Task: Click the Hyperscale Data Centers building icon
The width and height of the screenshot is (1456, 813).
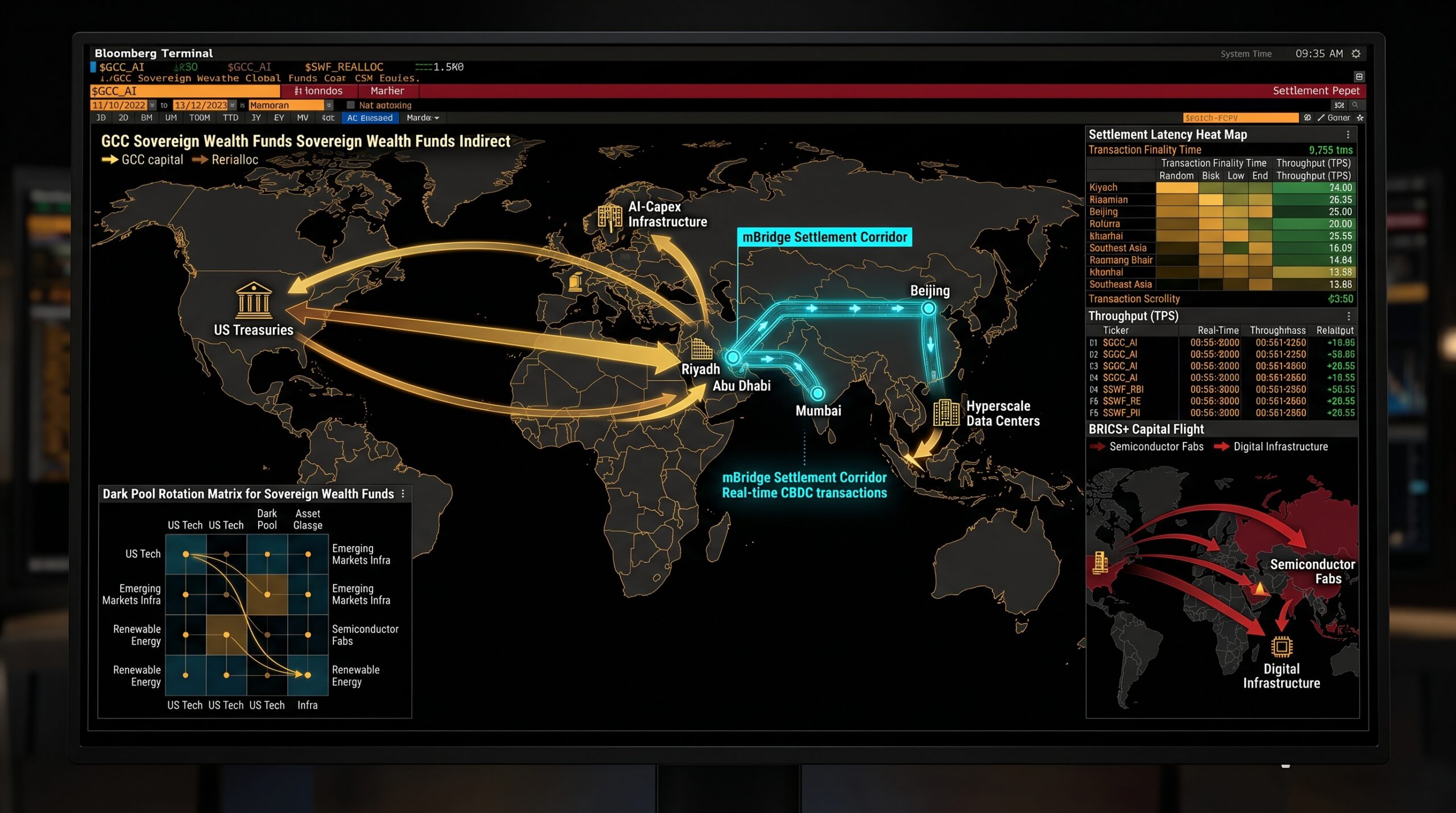Action: [946, 412]
